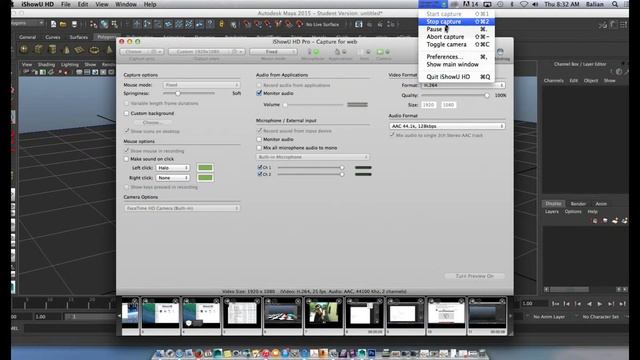This screenshot has height=360, width=640.
Task: Open the Video Format H.264 dropdown
Action: (x=463, y=85)
